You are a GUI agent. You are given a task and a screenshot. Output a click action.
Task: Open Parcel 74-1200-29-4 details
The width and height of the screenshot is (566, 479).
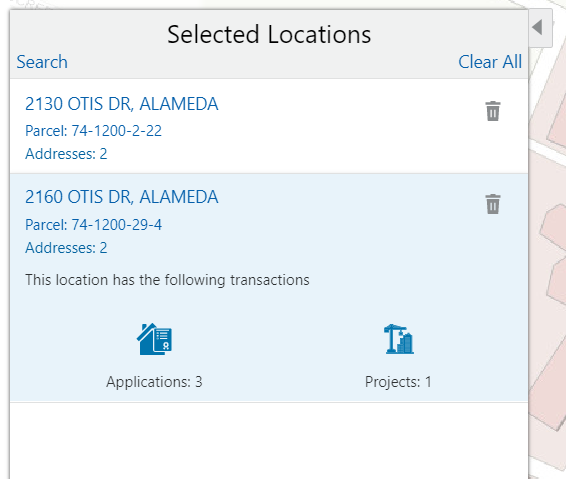(93, 225)
